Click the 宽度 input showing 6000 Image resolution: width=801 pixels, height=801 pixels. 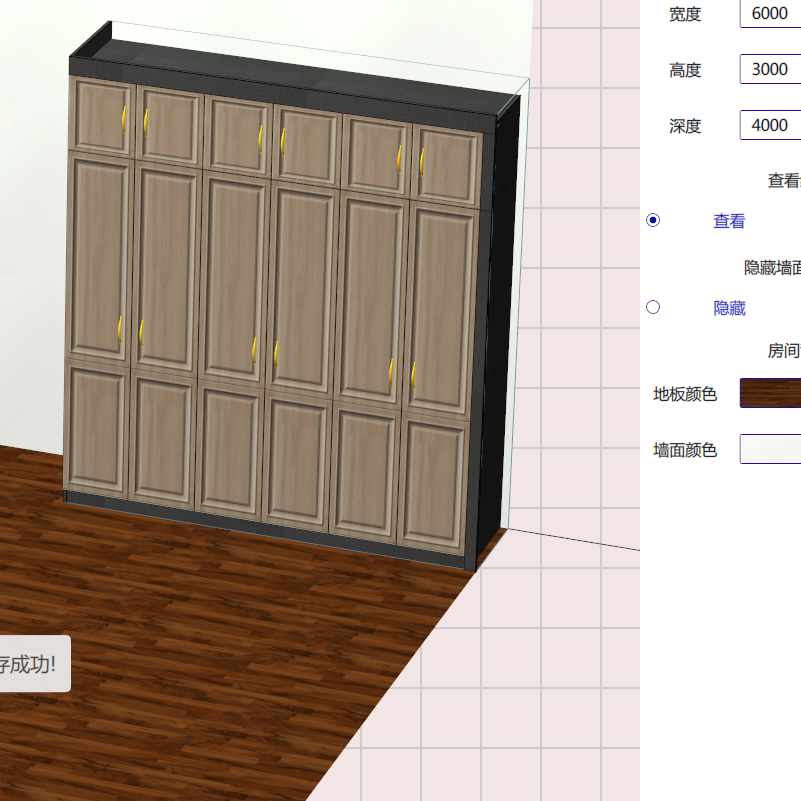[x=770, y=14]
